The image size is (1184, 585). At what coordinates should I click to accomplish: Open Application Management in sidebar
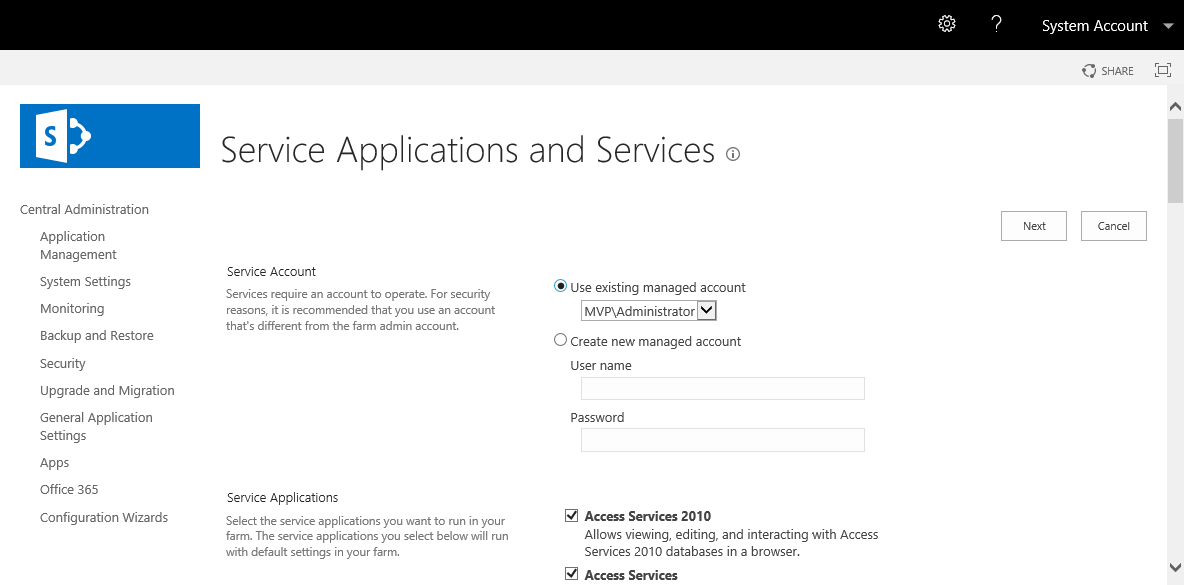click(x=78, y=245)
